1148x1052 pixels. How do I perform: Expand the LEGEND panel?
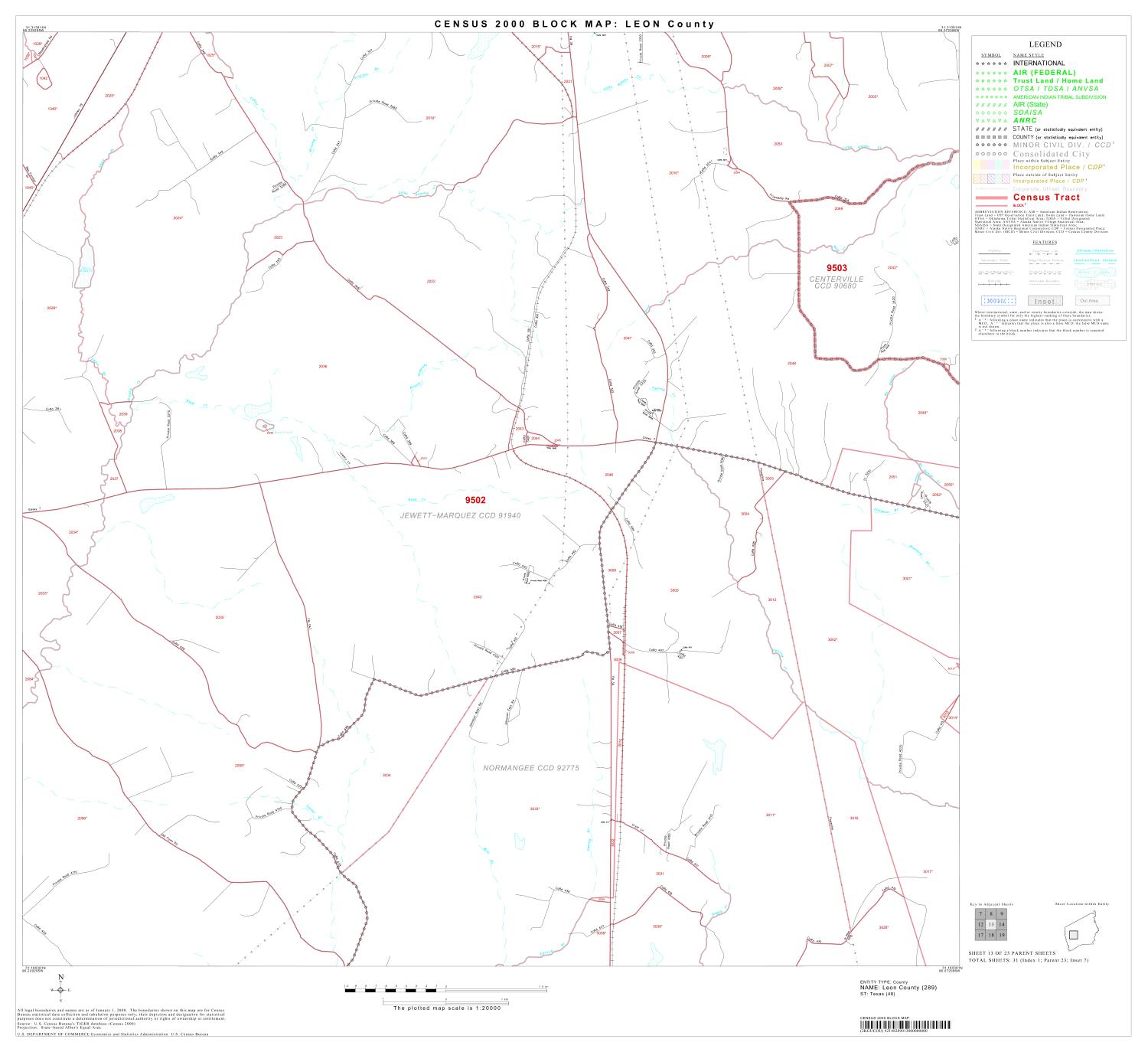(1045, 45)
